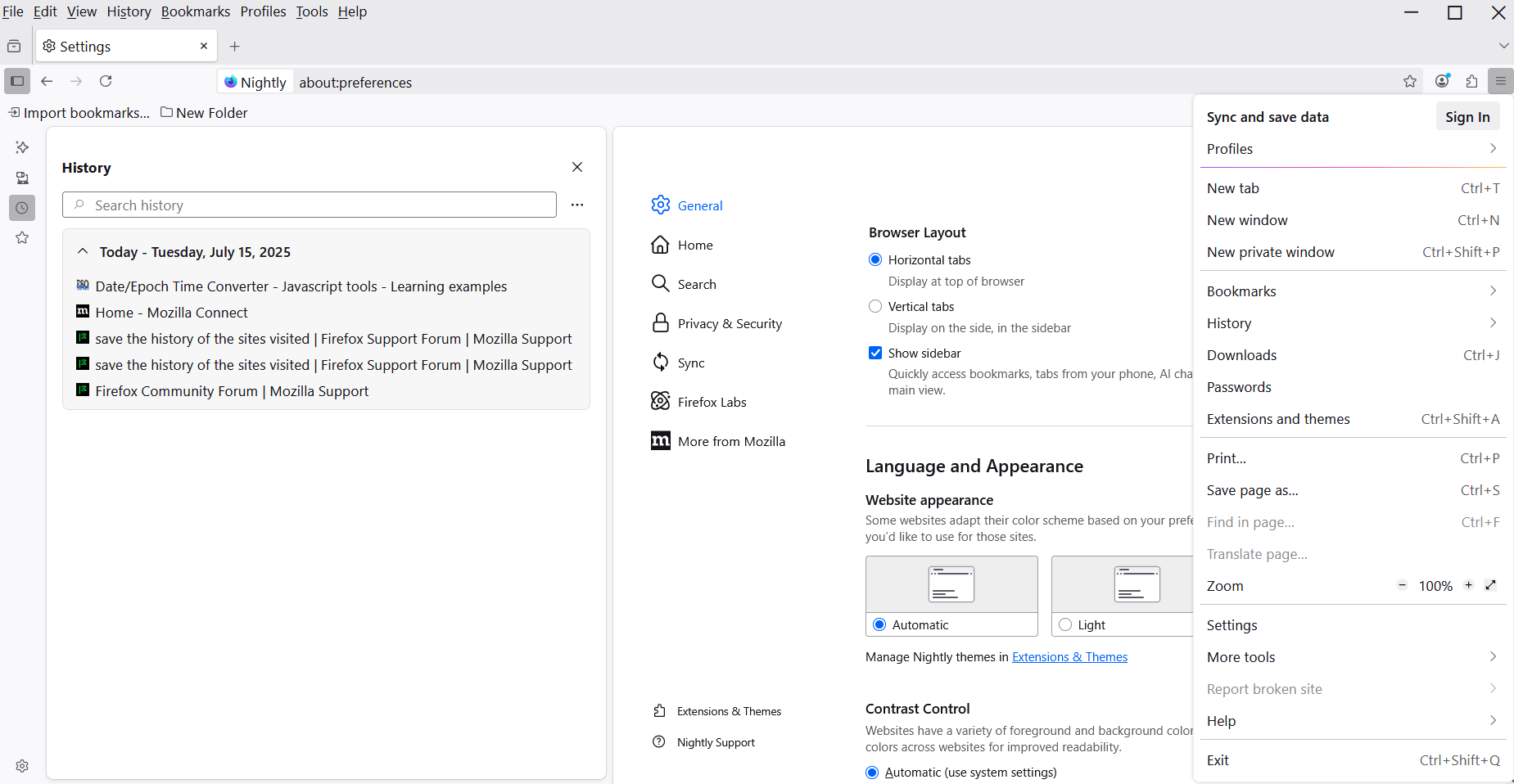
Task: Click the Search history field
Action: click(310, 205)
